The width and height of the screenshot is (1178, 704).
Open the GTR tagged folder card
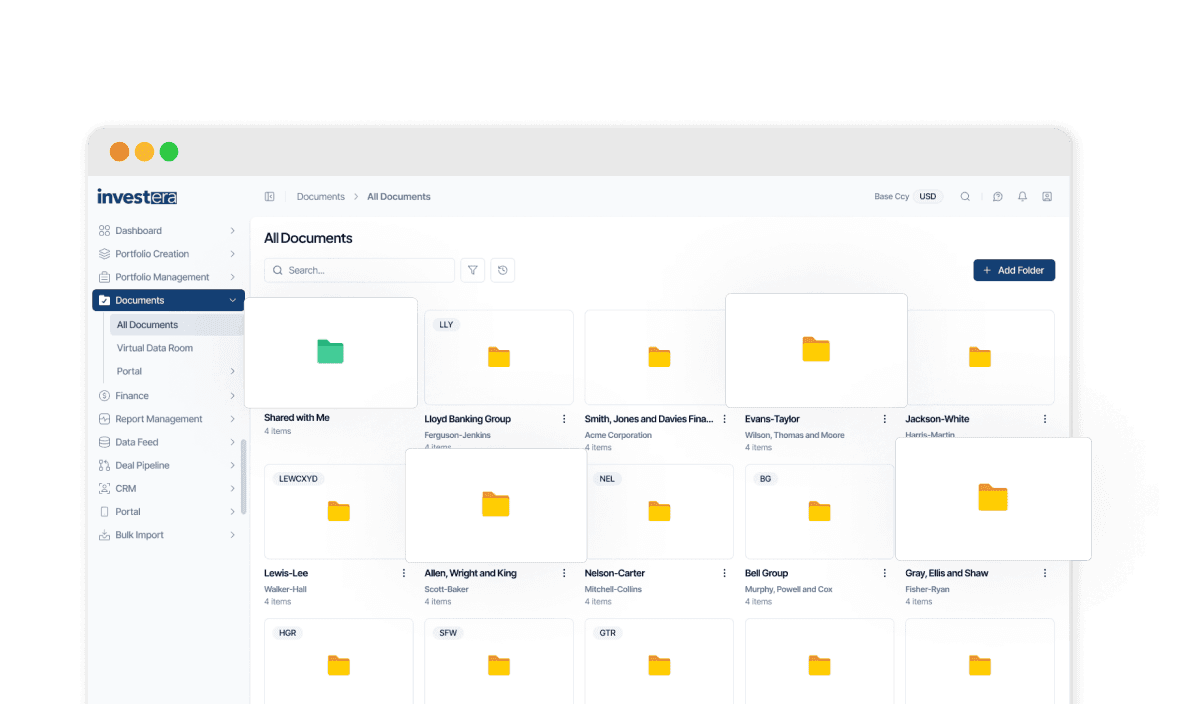point(659,661)
